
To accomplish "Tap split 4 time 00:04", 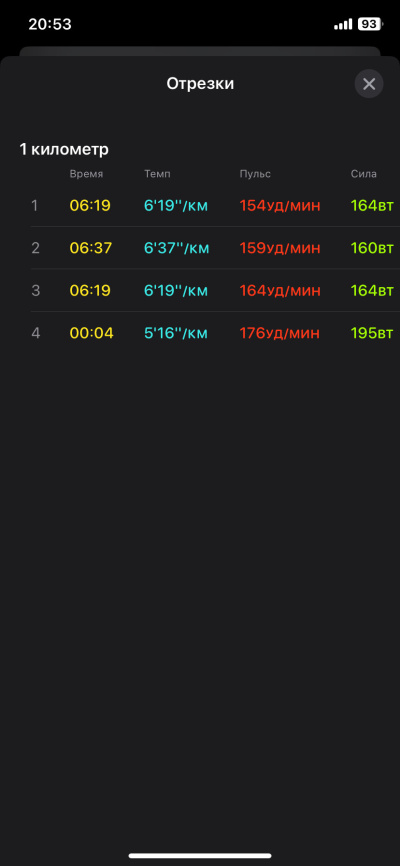I will pos(91,333).
